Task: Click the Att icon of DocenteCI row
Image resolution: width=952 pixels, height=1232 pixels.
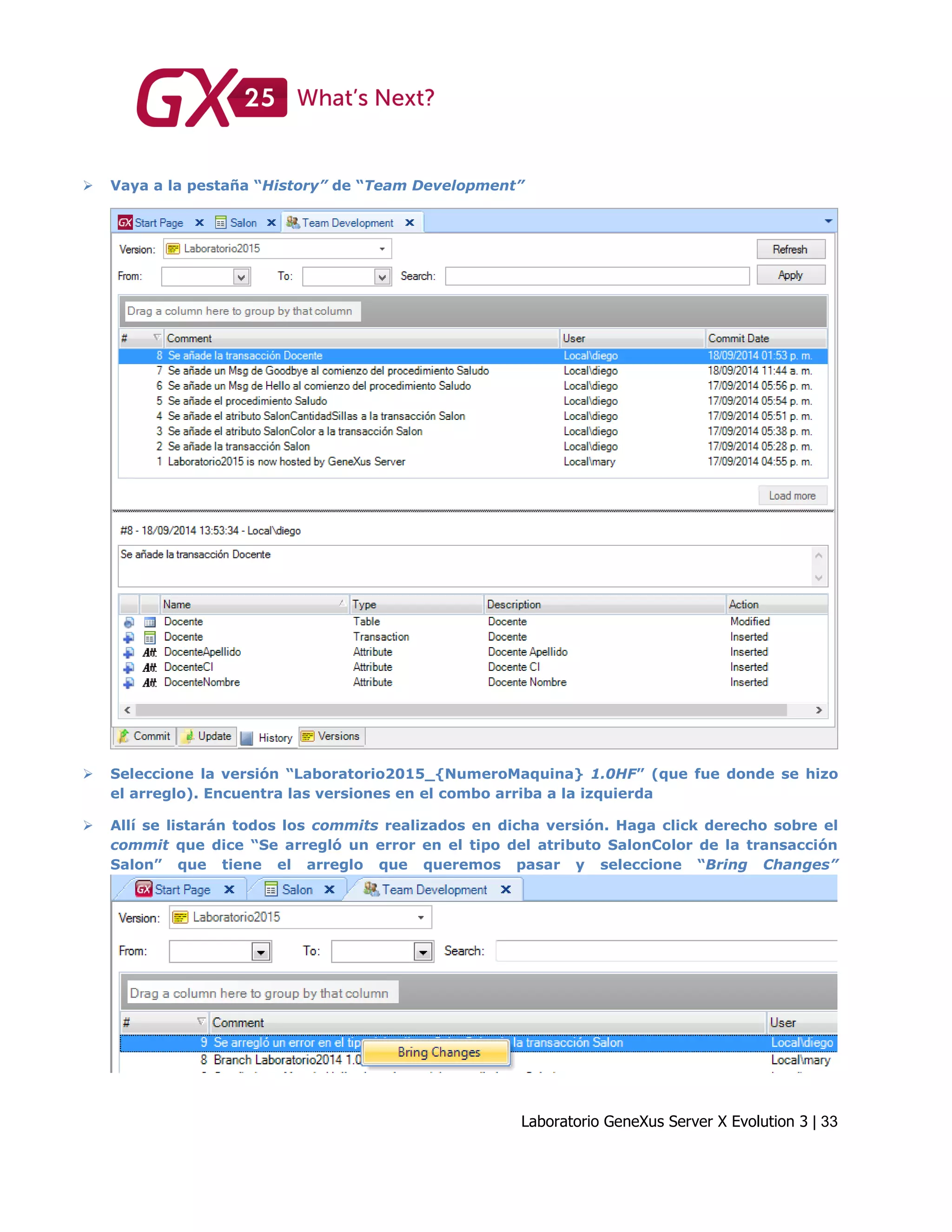Action: point(150,668)
